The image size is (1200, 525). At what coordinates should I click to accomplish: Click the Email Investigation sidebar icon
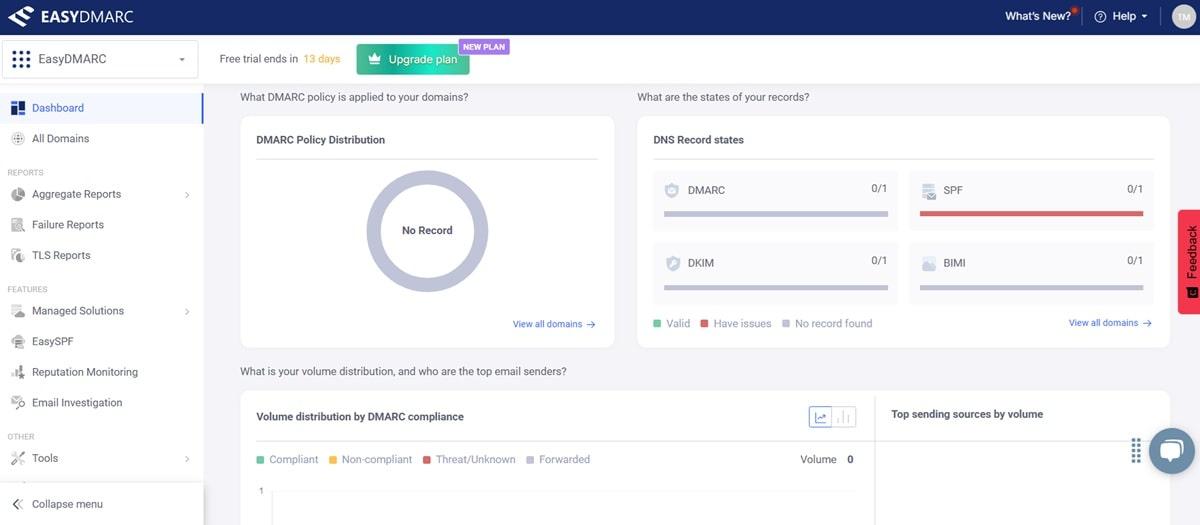click(17, 403)
